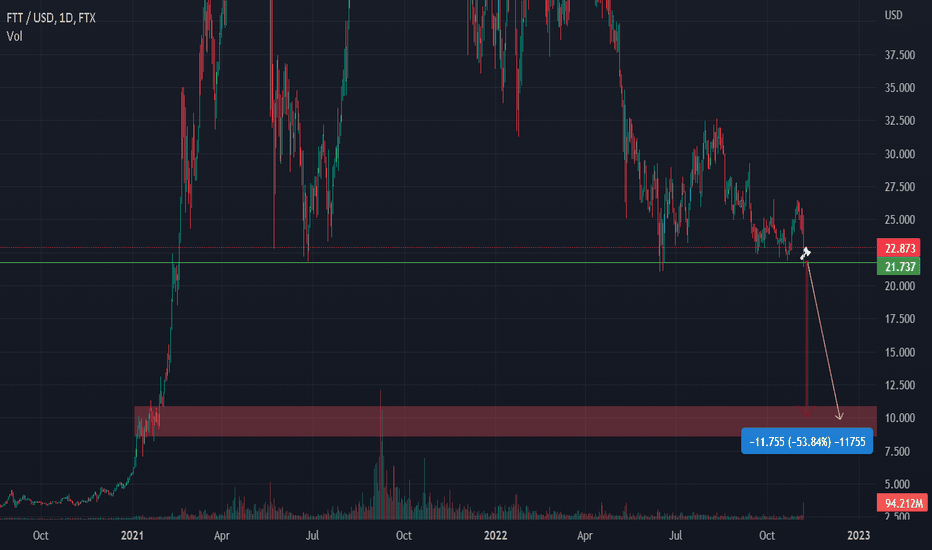Click the Jul label following 2022 on time axis
Viewport: 932px width, 550px height.
point(675,536)
